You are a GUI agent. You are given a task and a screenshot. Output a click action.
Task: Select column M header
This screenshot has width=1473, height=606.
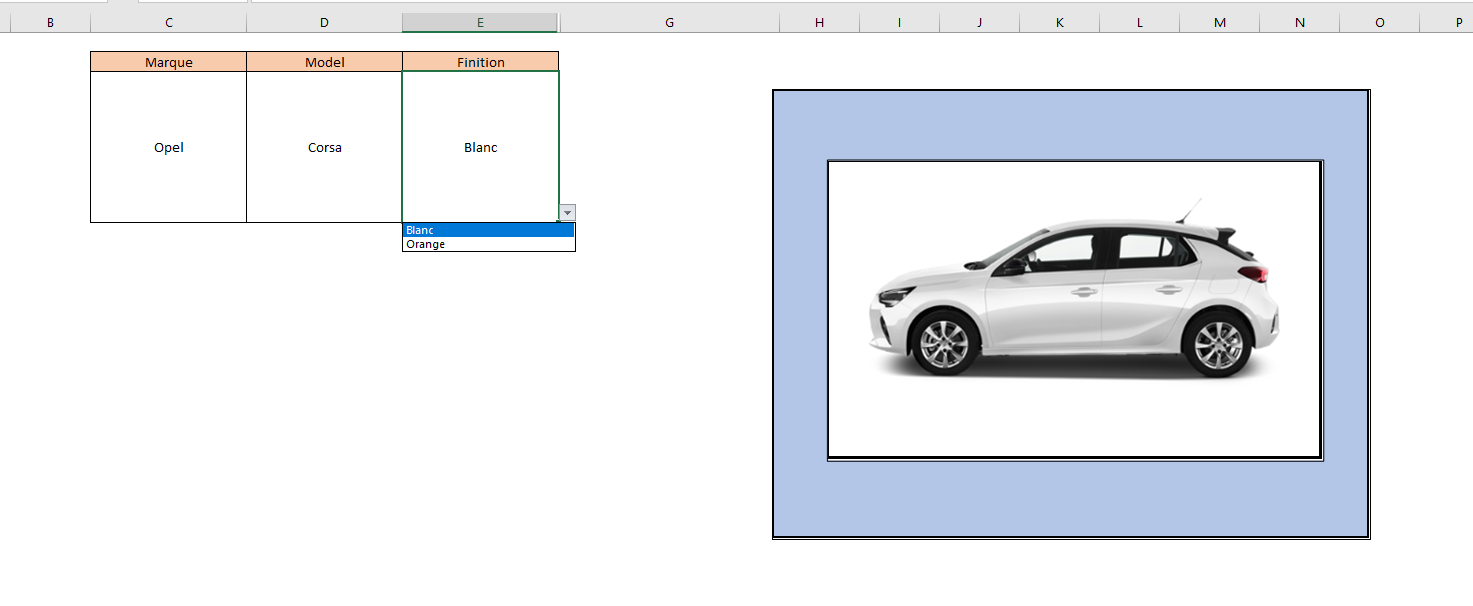[1220, 22]
